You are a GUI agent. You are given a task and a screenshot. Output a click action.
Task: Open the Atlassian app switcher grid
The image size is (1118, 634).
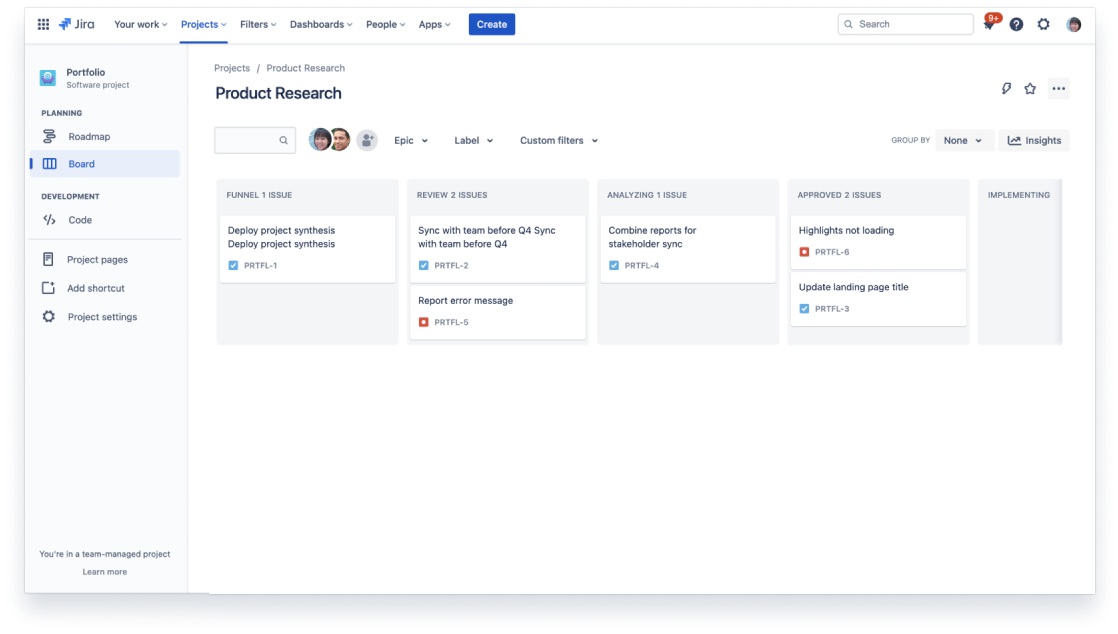pos(43,24)
